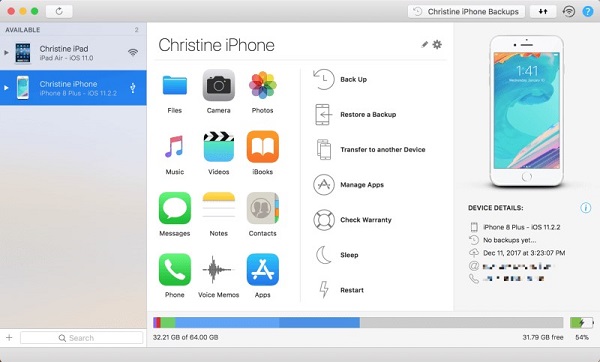600x362 pixels.
Task: Open Voice Memos waveform icon
Action: pos(218,270)
